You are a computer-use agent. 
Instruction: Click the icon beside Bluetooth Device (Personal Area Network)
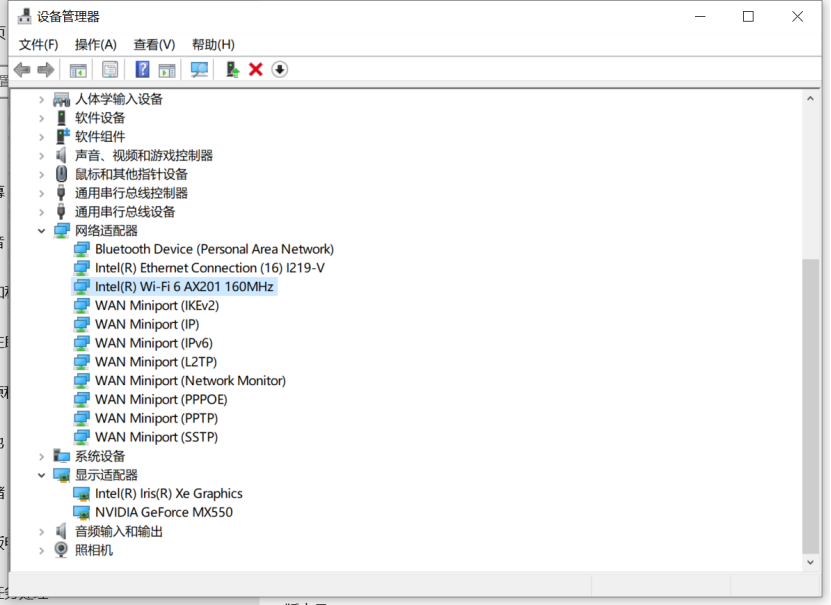point(82,249)
